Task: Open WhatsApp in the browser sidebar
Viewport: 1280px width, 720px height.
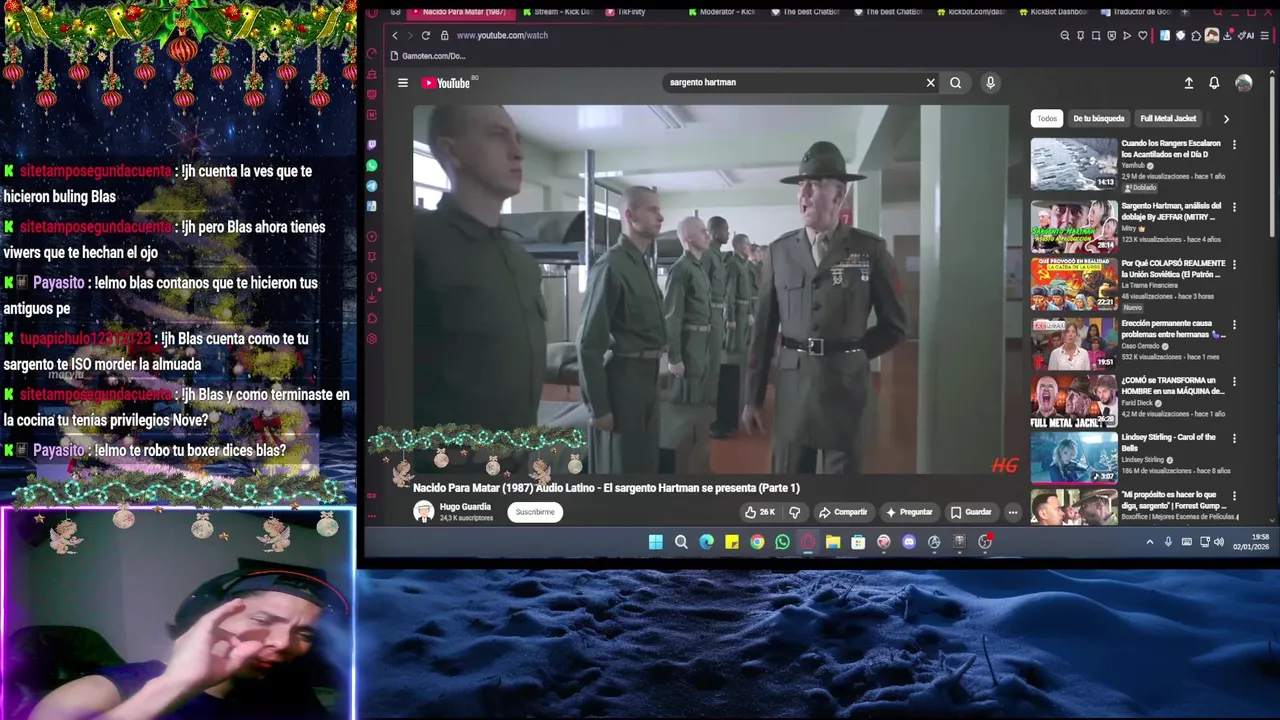Action: tap(372, 165)
